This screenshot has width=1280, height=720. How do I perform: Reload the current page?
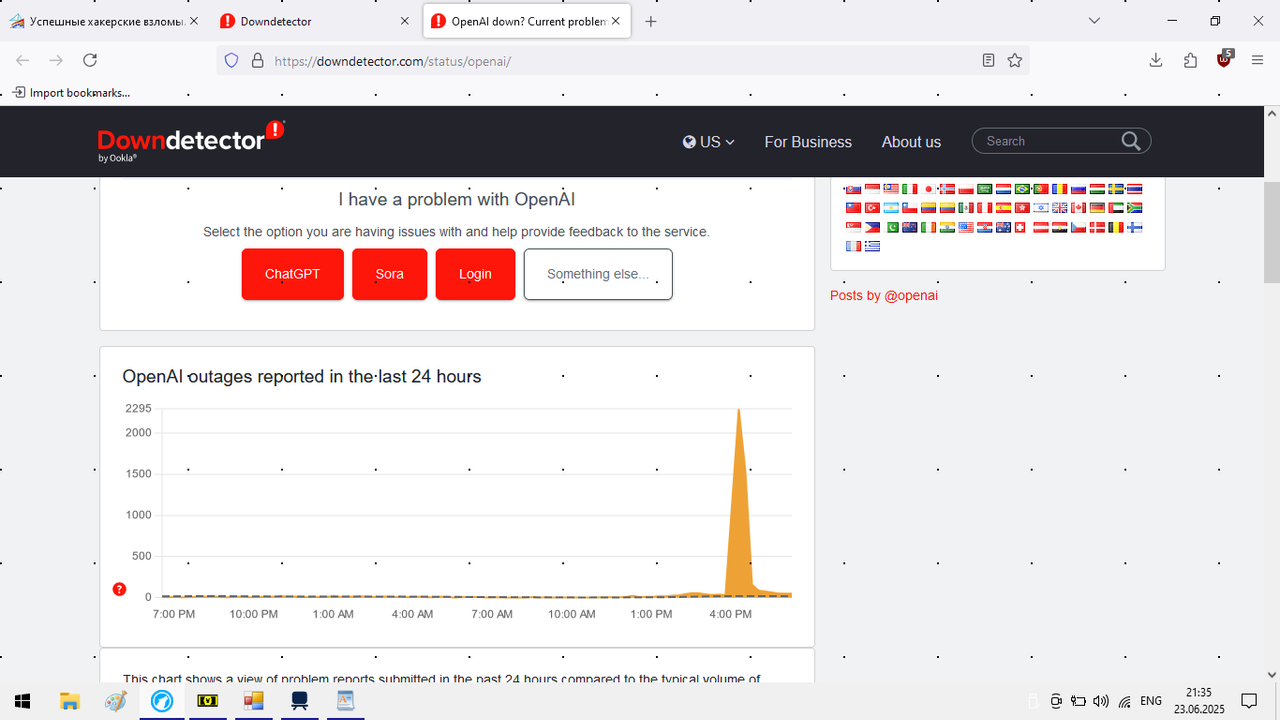point(90,60)
